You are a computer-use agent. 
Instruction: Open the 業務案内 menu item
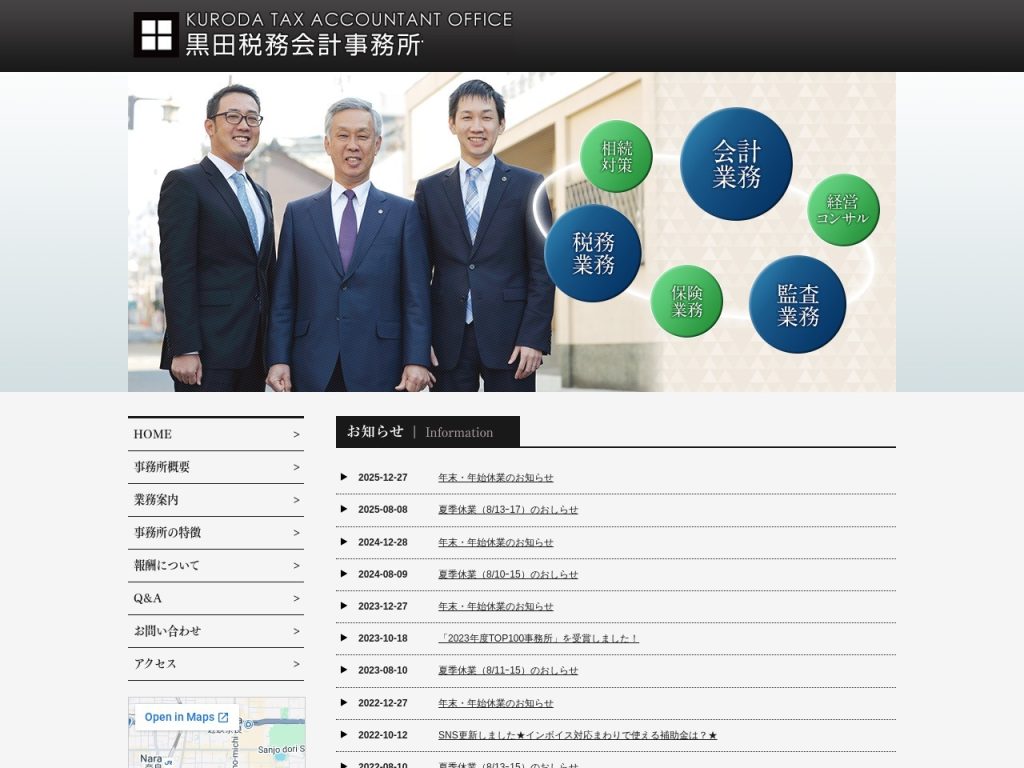(x=216, y=500)
